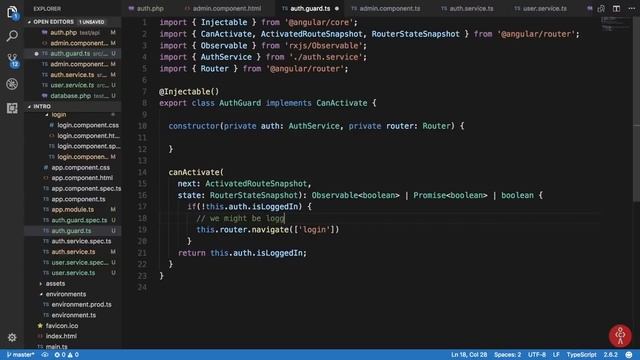Open app.component.ts in file tree

pos(73,199)
